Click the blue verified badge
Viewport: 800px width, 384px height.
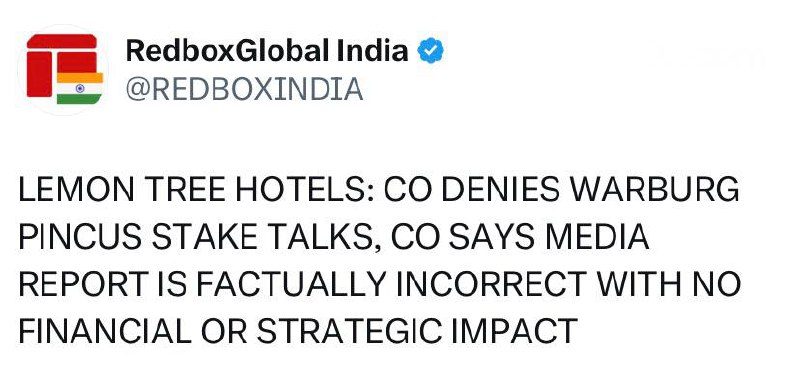pos(431,50)
